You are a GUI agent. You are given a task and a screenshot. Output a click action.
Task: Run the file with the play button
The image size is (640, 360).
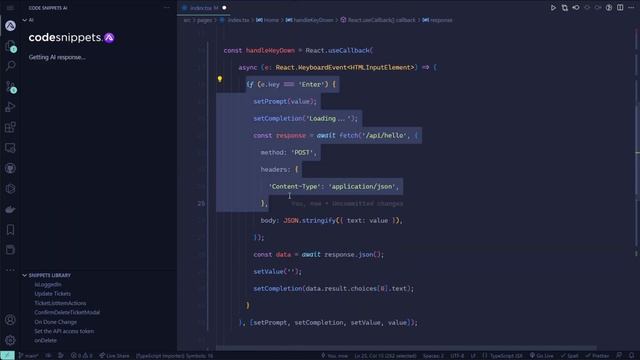pyautogui.click(x=553, y=8)
